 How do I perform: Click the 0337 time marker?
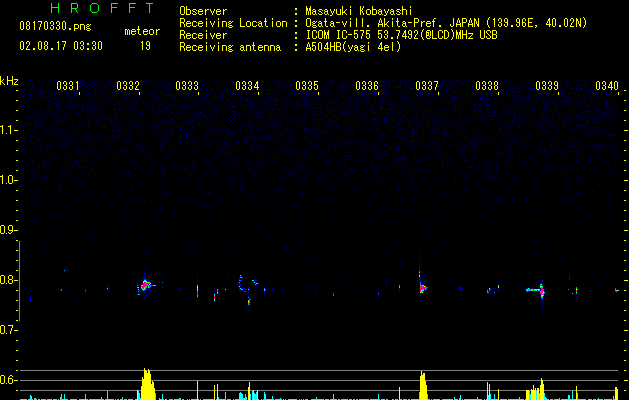(x=427, y=85)
